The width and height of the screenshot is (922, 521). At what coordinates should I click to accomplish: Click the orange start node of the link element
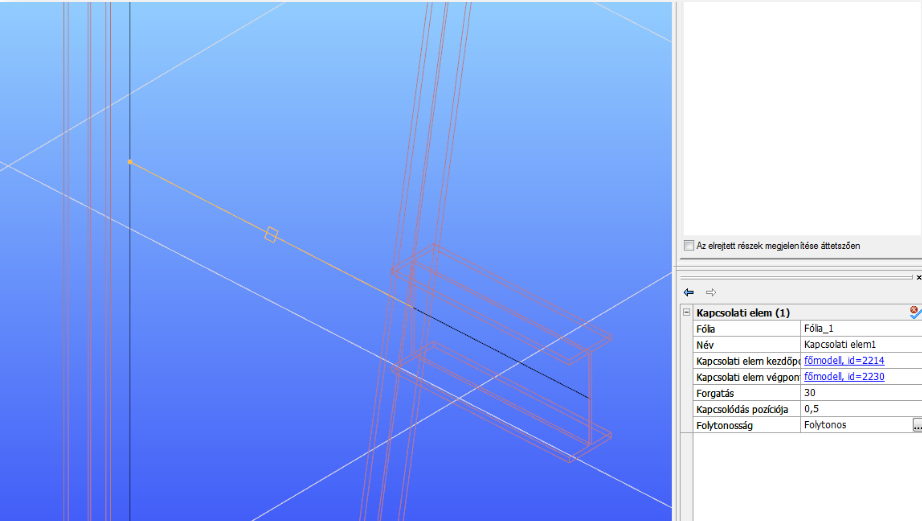(x=130, y=162)
